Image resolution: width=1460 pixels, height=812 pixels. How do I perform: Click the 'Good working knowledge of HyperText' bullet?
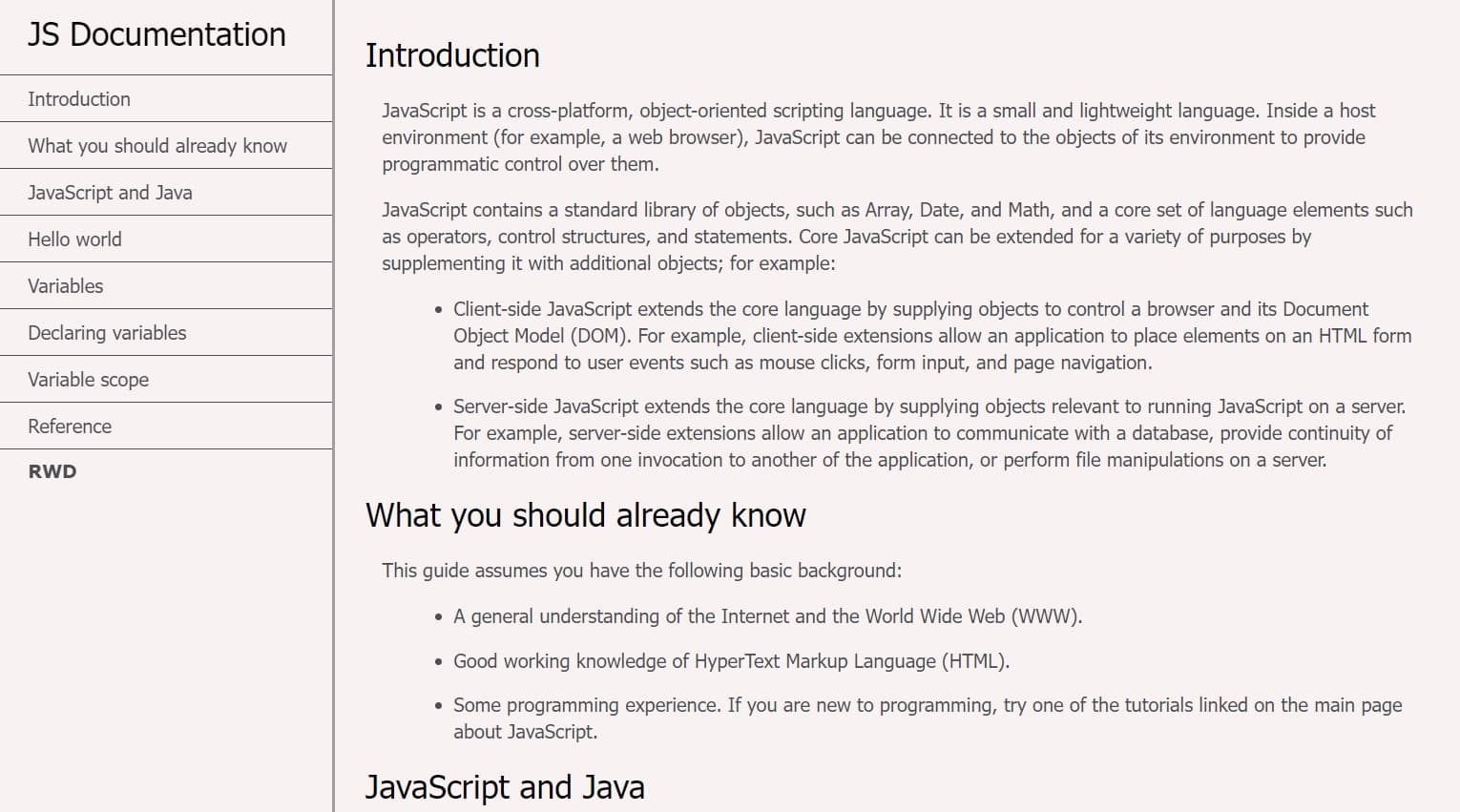point(731,661)
